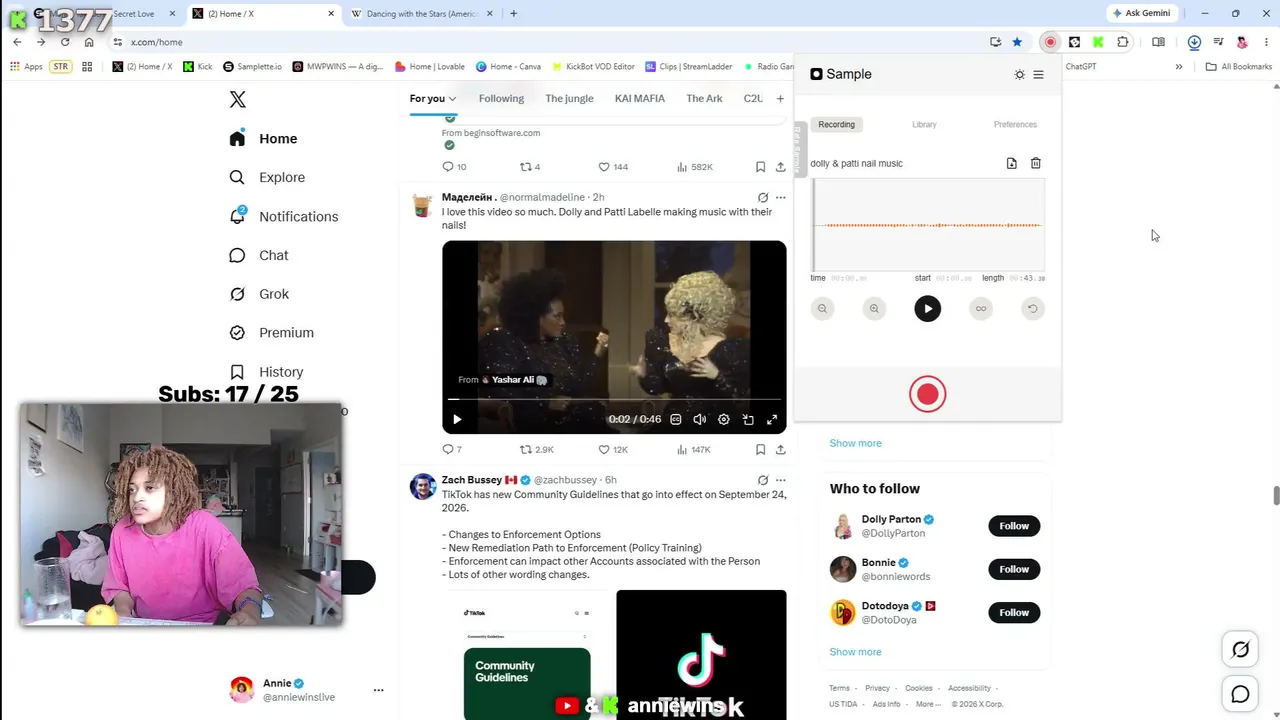Open The Ark timeline tab
Viewport: 1280px width, 720px height.
pos(704,98)
